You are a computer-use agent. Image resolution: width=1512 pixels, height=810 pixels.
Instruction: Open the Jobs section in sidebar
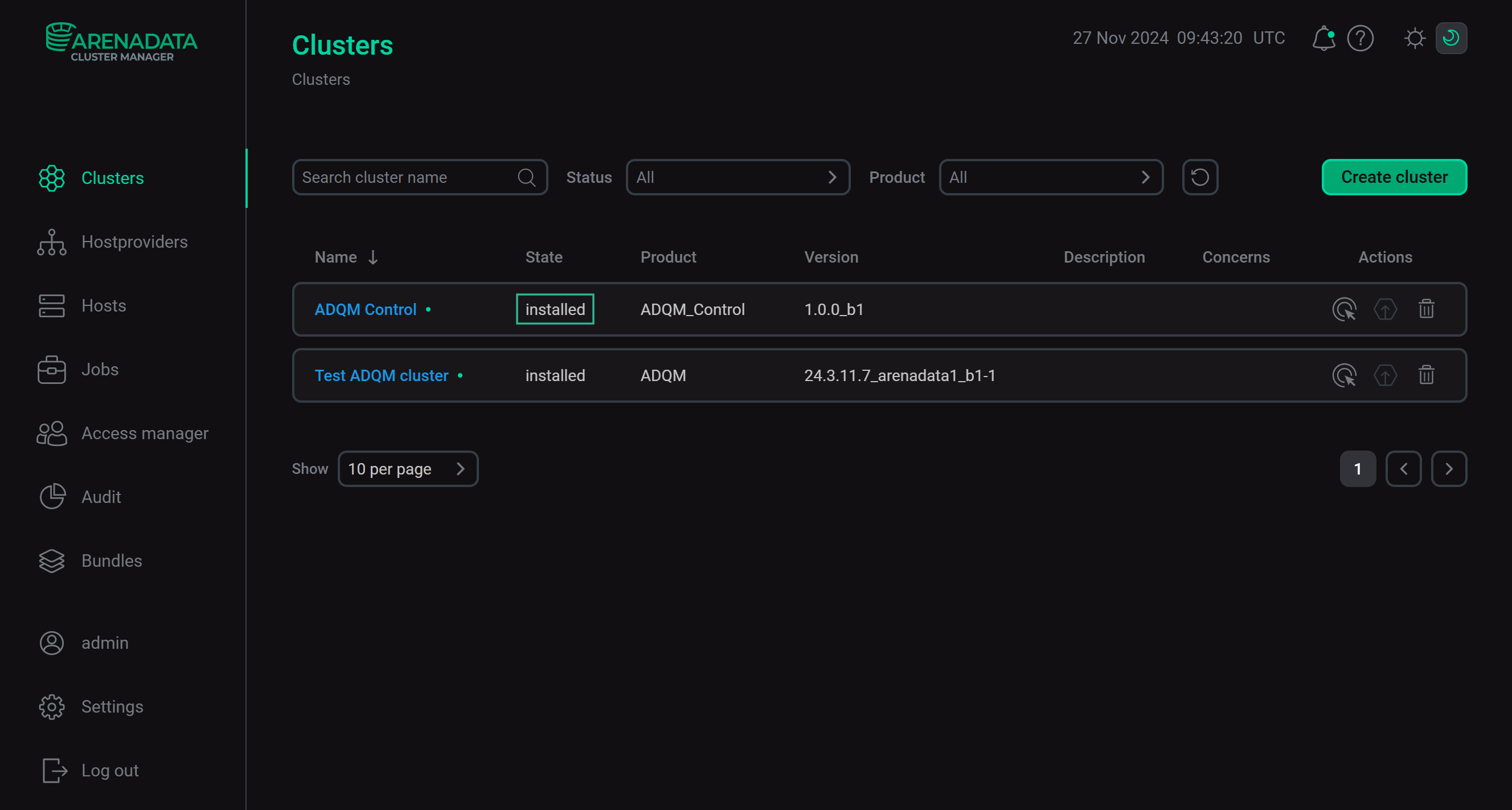(x=100, y=369)
